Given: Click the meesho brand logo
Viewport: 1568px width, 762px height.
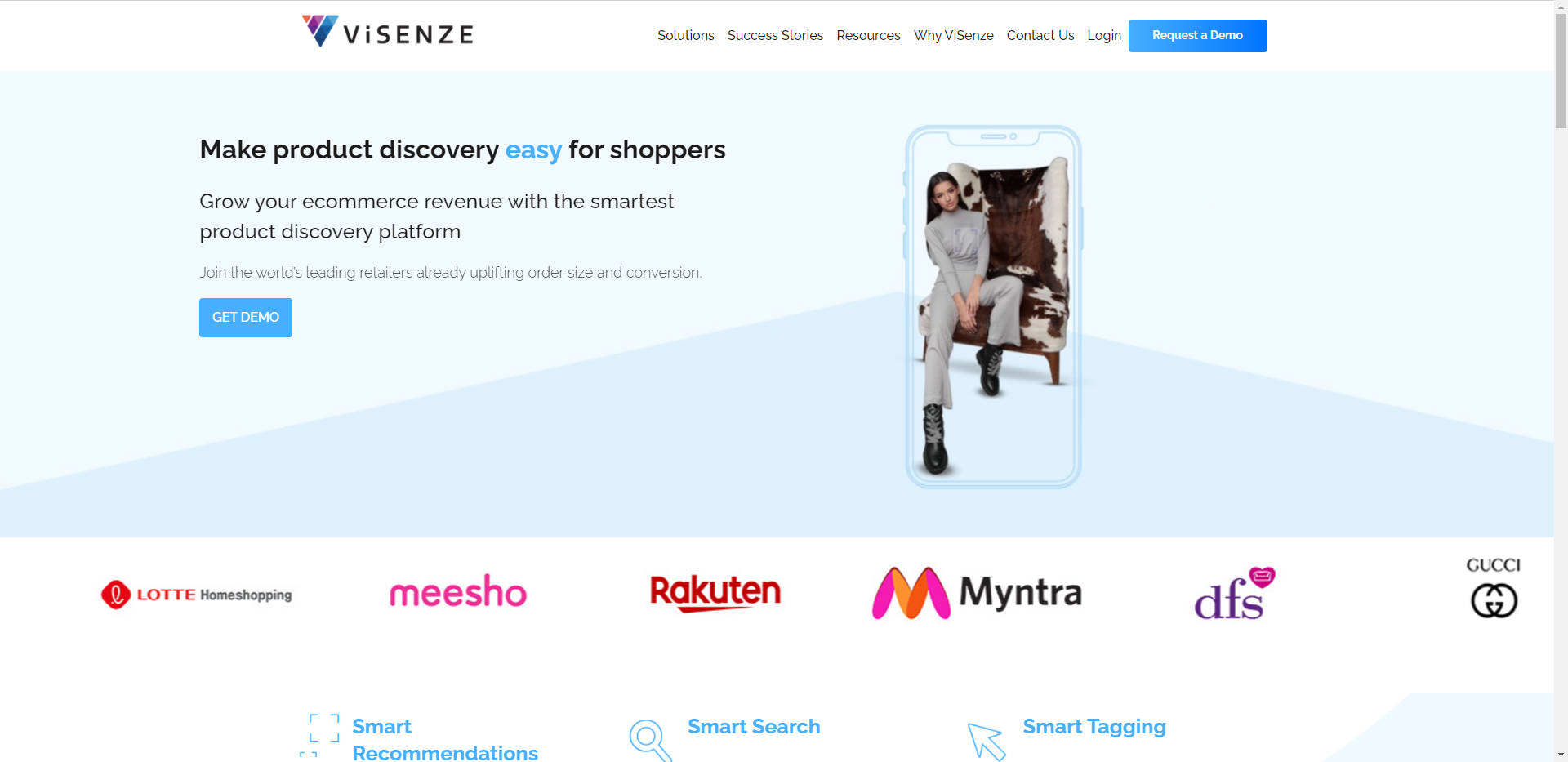Looking at the screenshot, I should [458, 592].
